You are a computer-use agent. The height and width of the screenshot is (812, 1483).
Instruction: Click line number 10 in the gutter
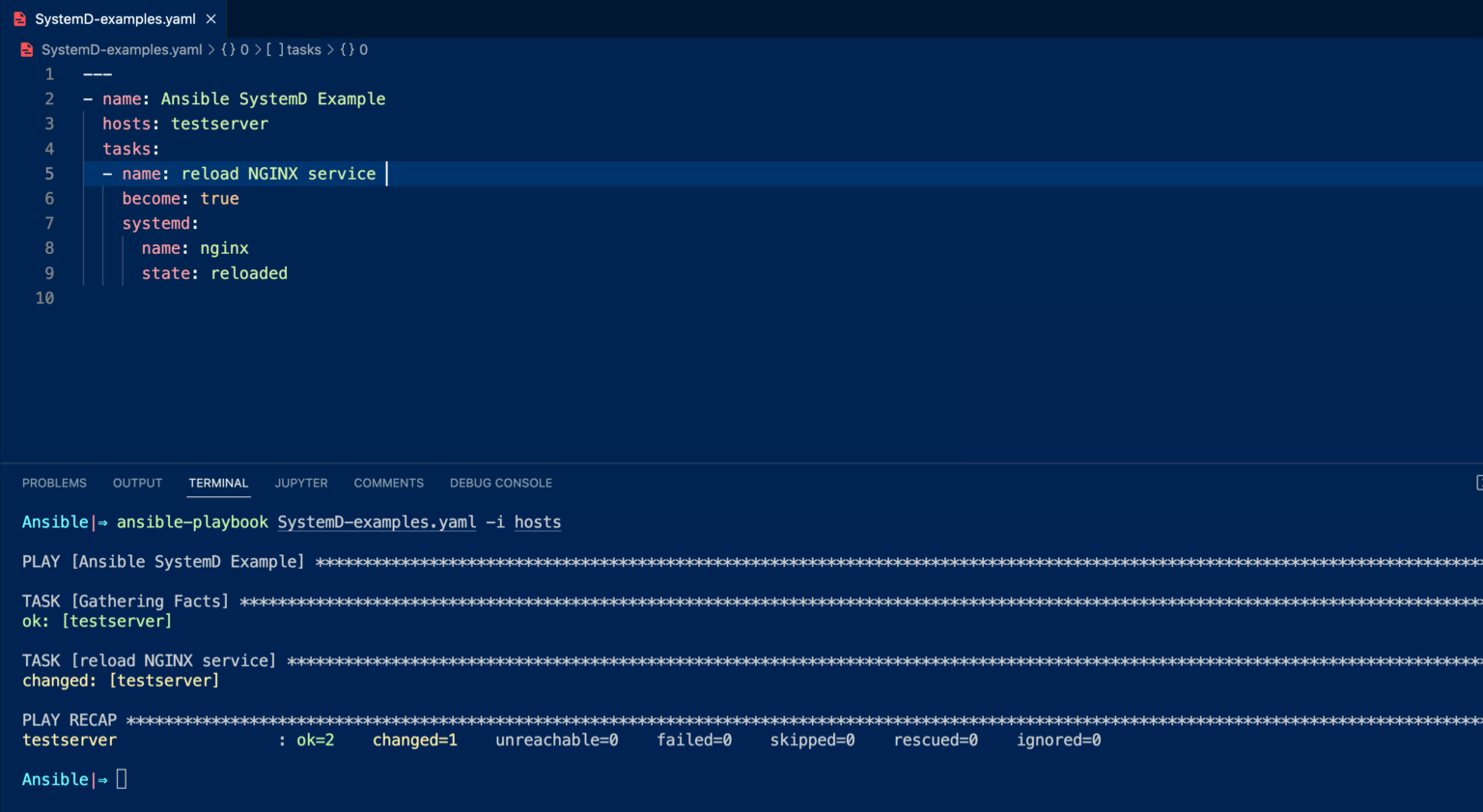click(x=44, y=298)
